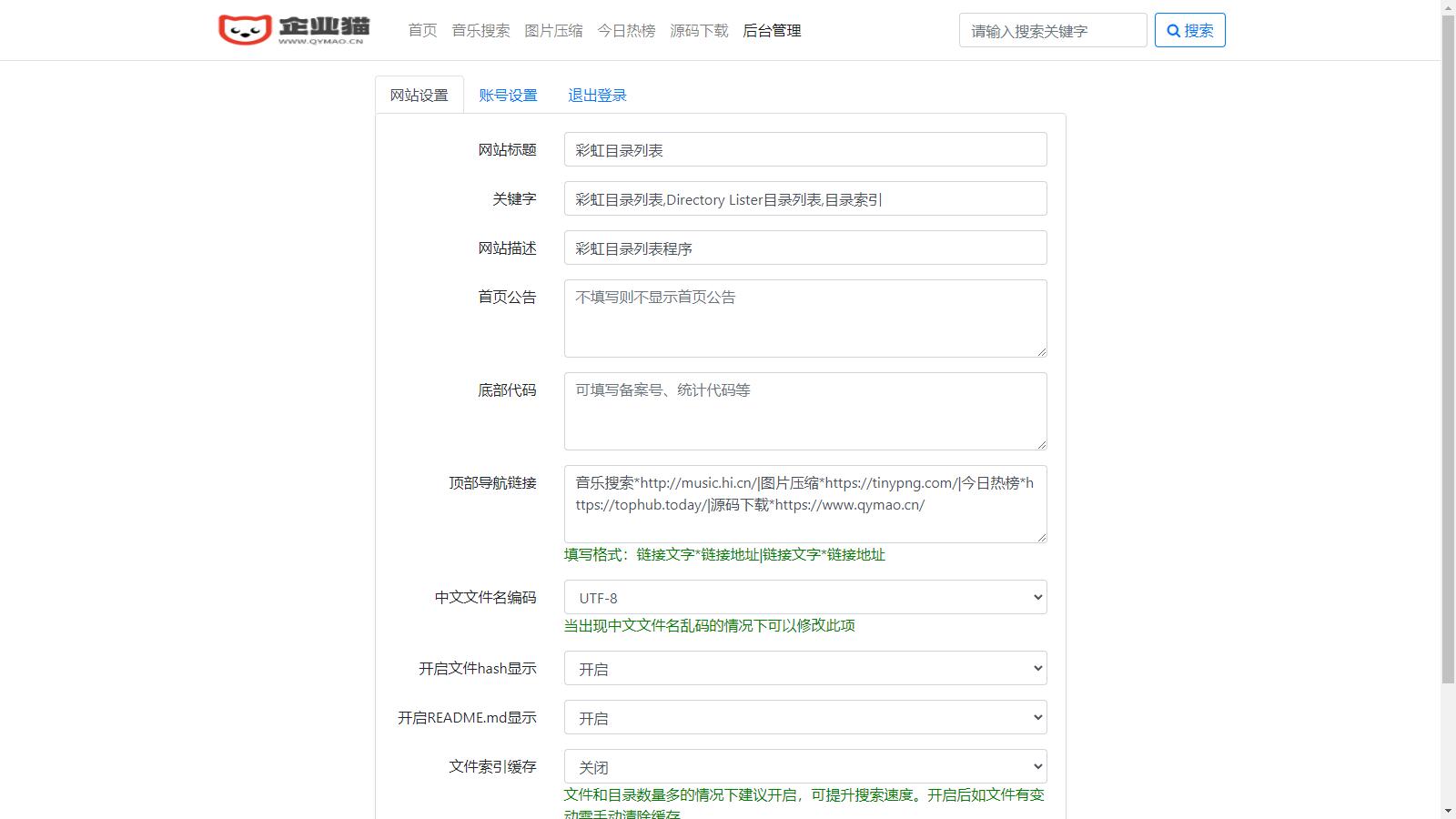The image size is (1456, 819).
Task: Click the 退出登录 tab
Action: click(x=597, y=96)
